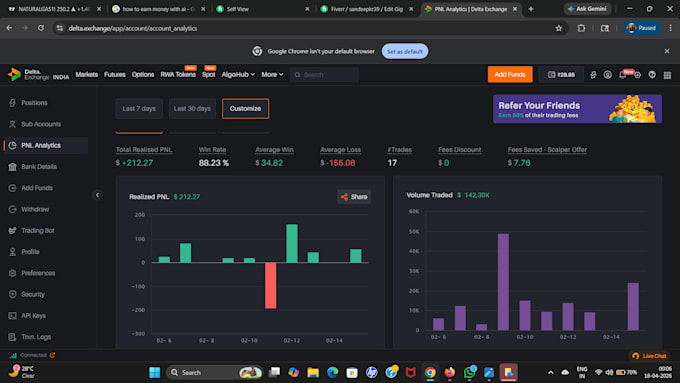
Task: Select PNL Analytics sidebar item
Action: (46, 145)
